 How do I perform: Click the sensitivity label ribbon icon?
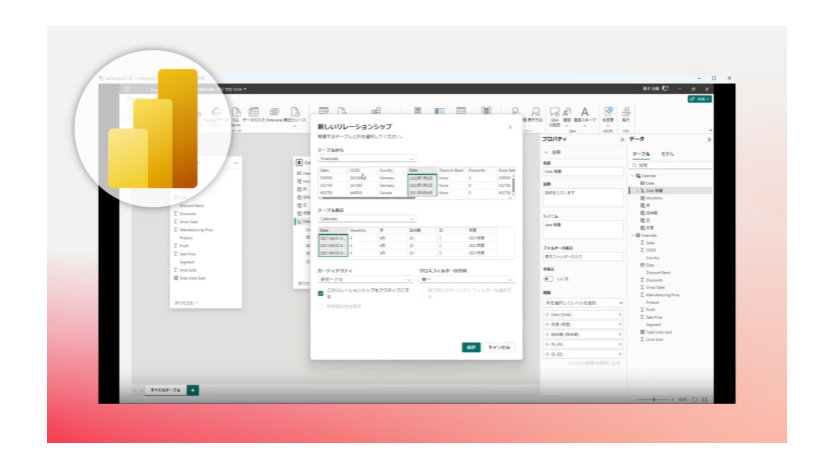point(608,114)
